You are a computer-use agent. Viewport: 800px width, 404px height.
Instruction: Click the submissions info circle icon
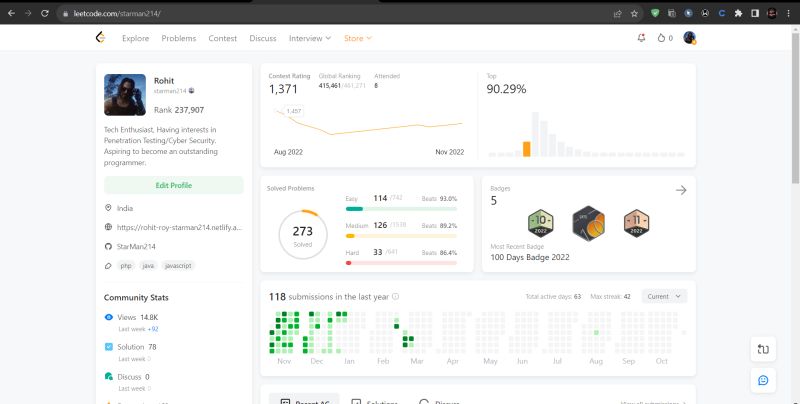(x=395, y=296)
